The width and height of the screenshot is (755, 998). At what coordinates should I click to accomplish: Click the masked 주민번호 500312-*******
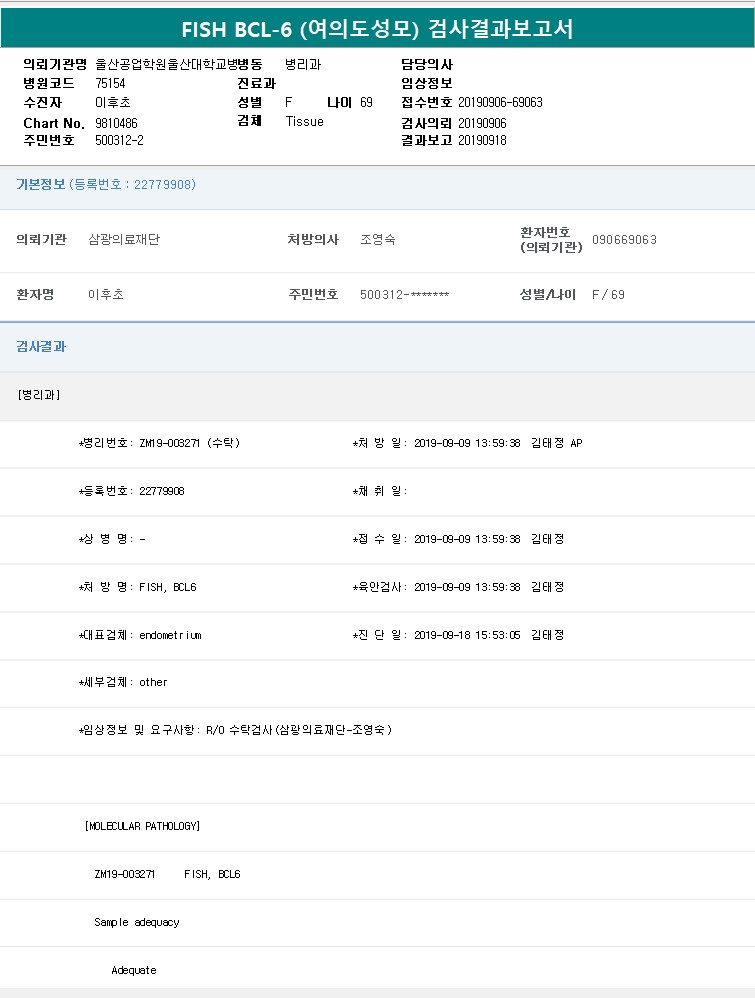(x=404, y=295)
